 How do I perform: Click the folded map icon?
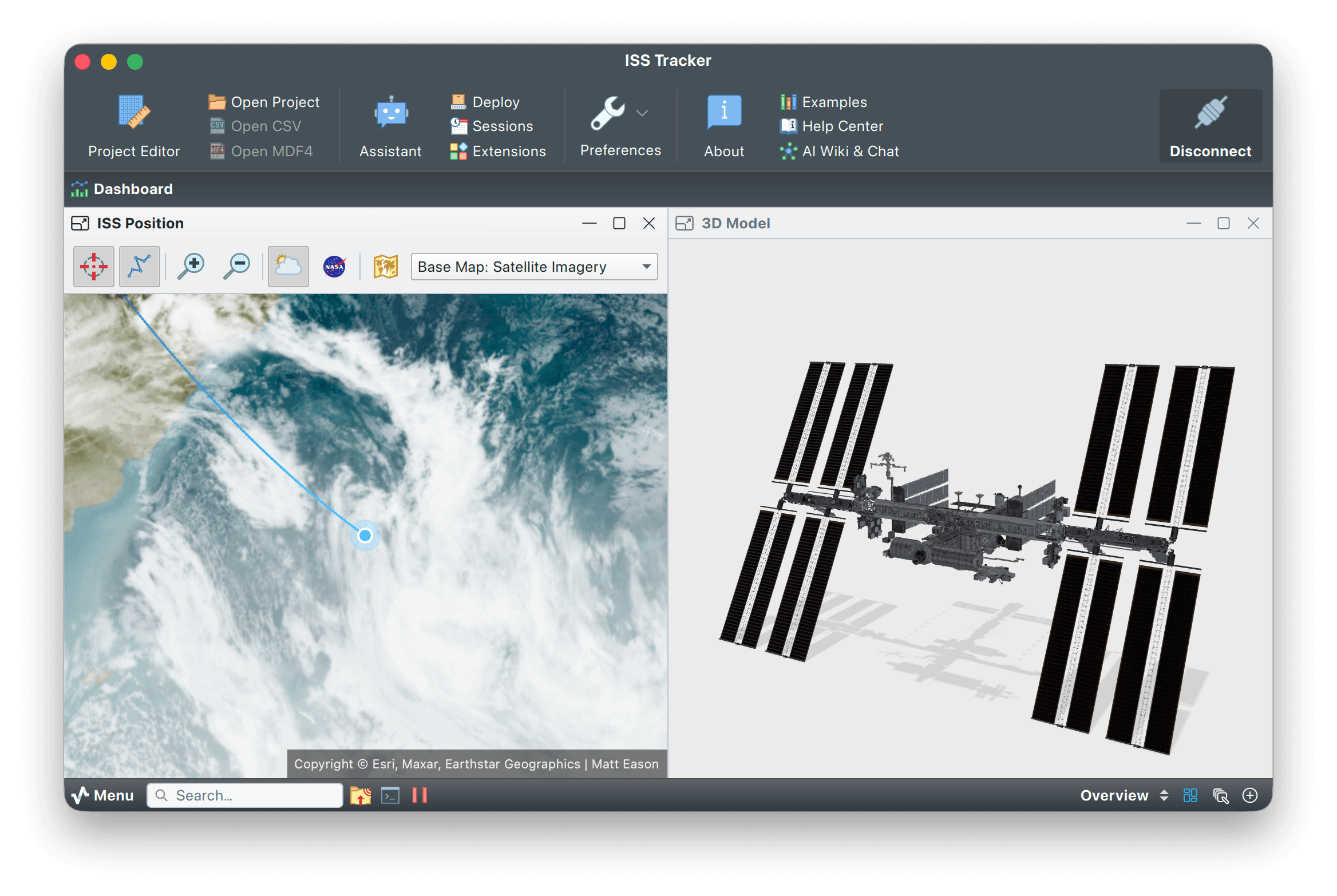pos(386,267)
